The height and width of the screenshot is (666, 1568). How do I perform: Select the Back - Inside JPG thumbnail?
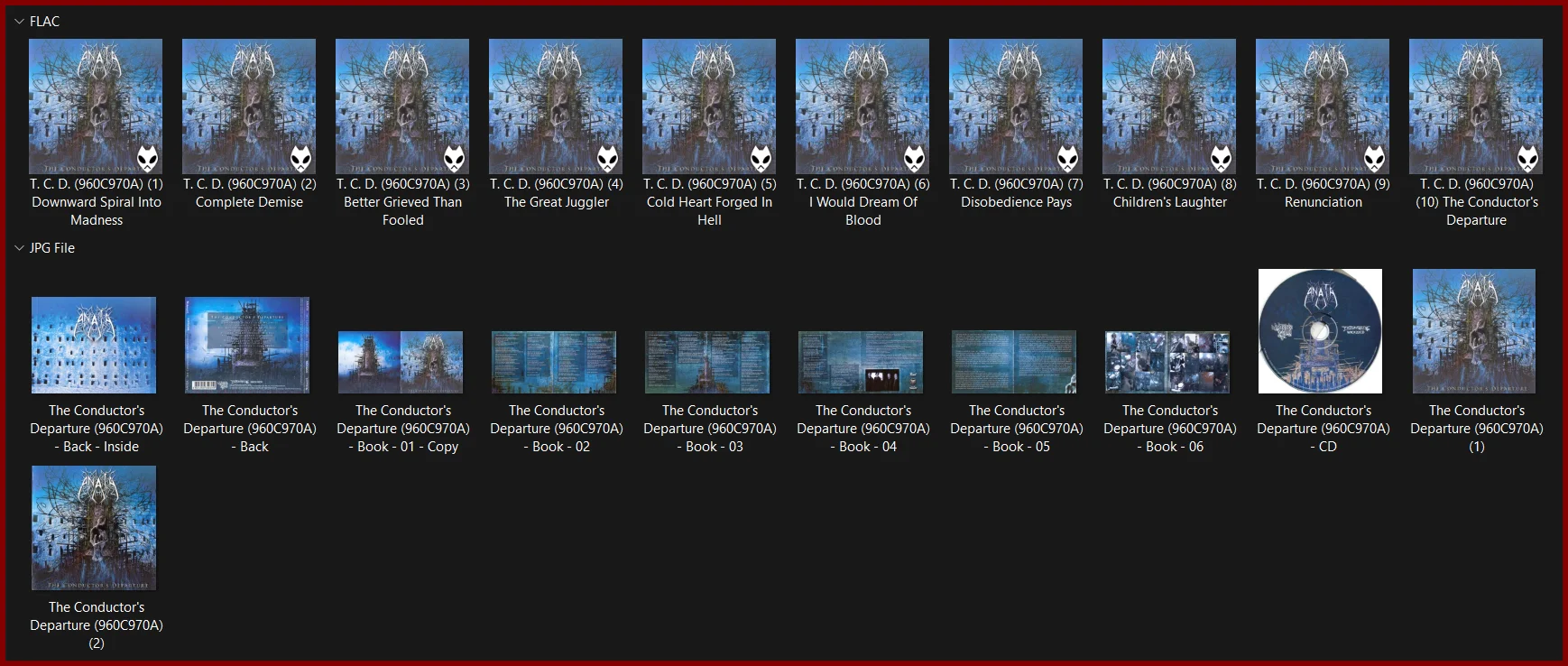click(x=94, y=345)
